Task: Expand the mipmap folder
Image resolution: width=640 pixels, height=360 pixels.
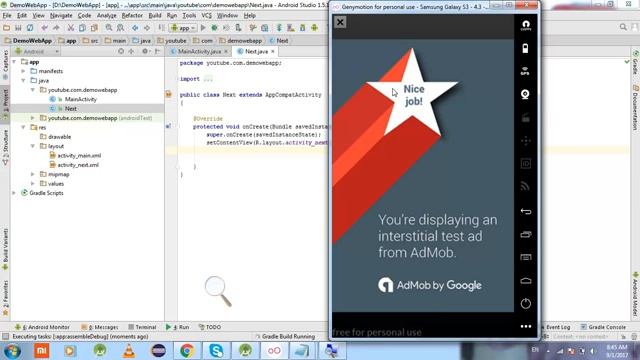Action: (33, 174)
